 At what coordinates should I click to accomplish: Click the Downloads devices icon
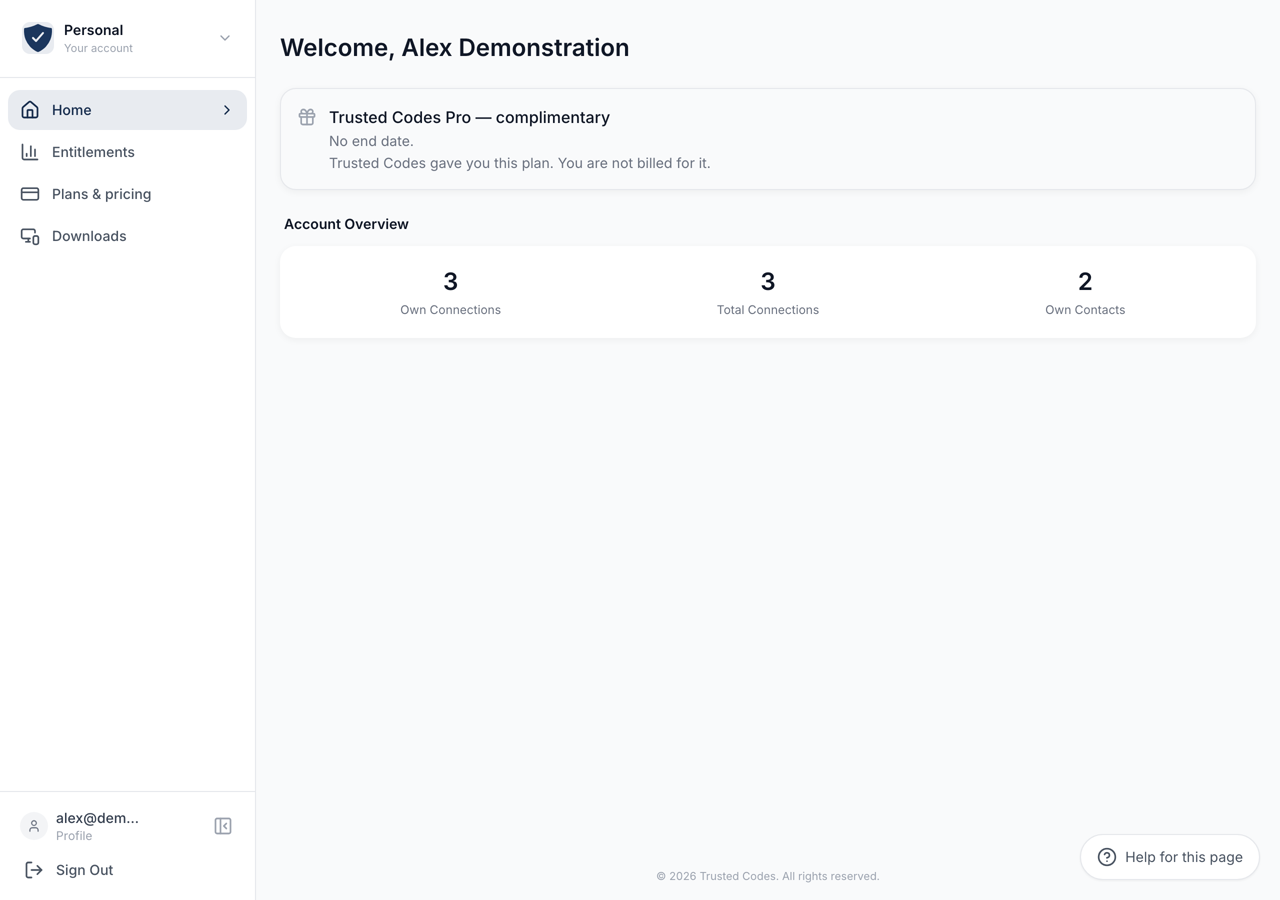pos(30,236)
